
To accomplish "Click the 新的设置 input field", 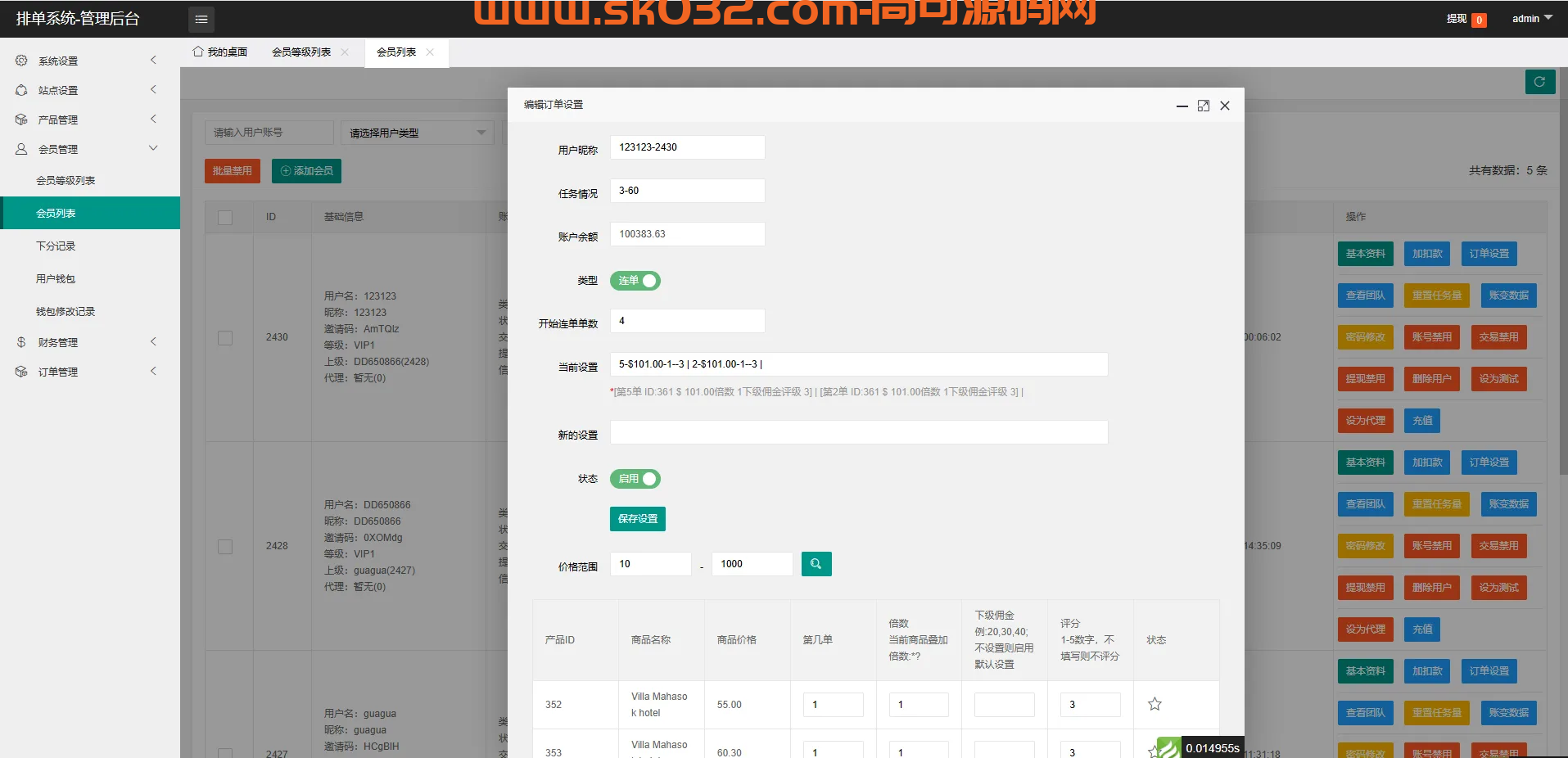I will pyautogui.click(x=858, y=432).
